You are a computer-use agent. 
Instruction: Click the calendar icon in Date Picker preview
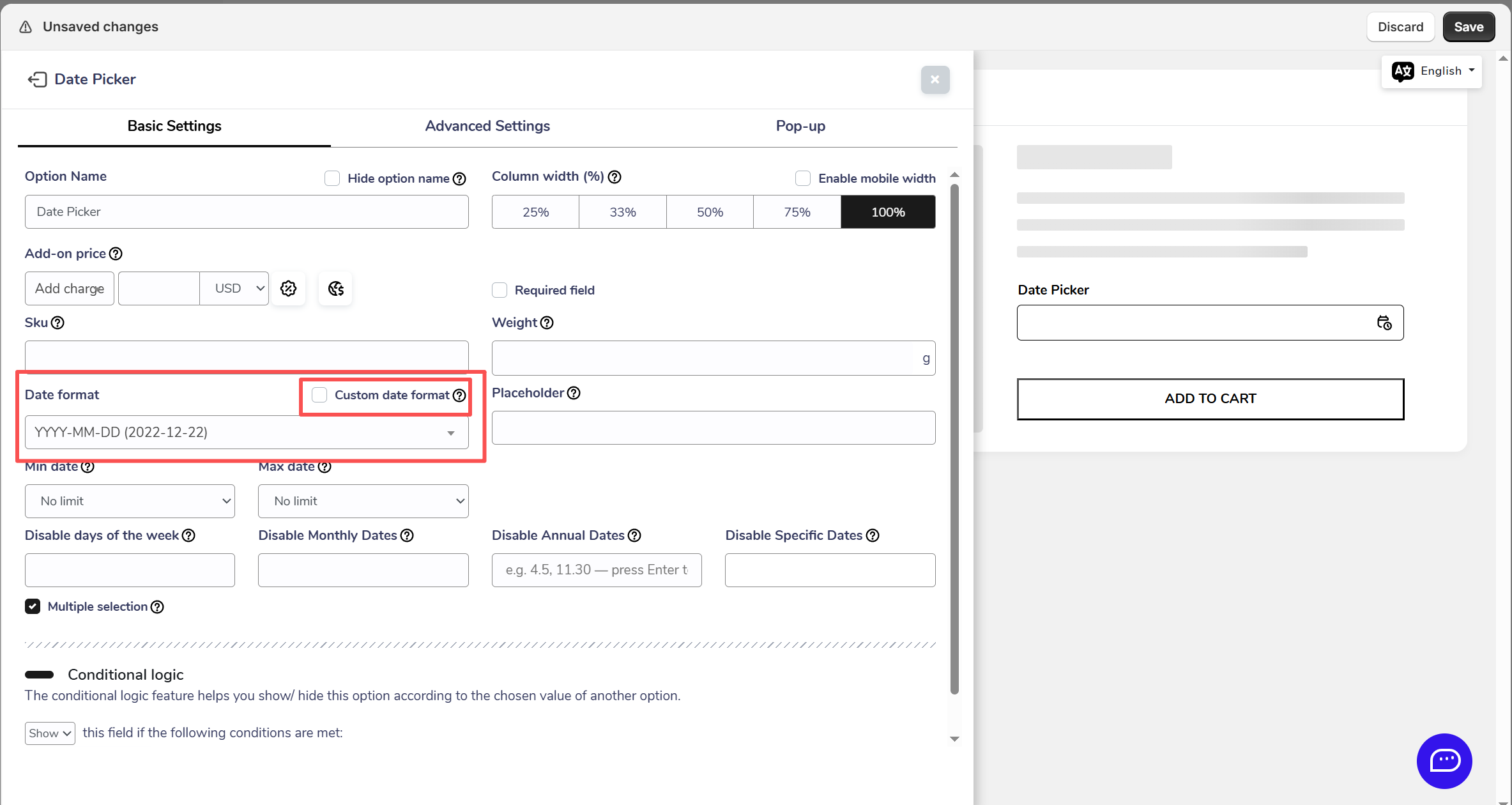click(x=1384, y=323)
